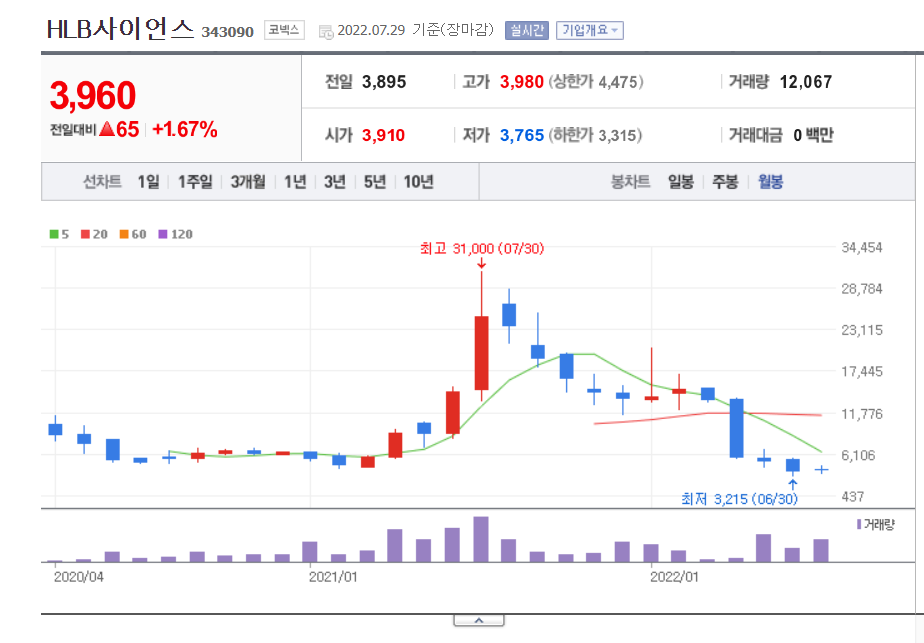
Task: Click the stock code 343090
Action: (x=227, y=32)
